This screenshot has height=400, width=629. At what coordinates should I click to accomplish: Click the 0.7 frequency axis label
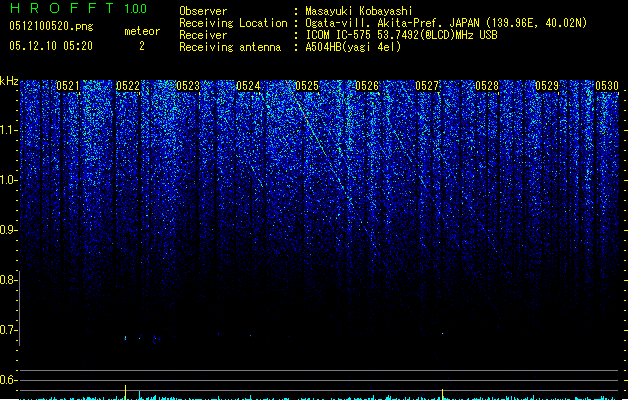(8, 330)
